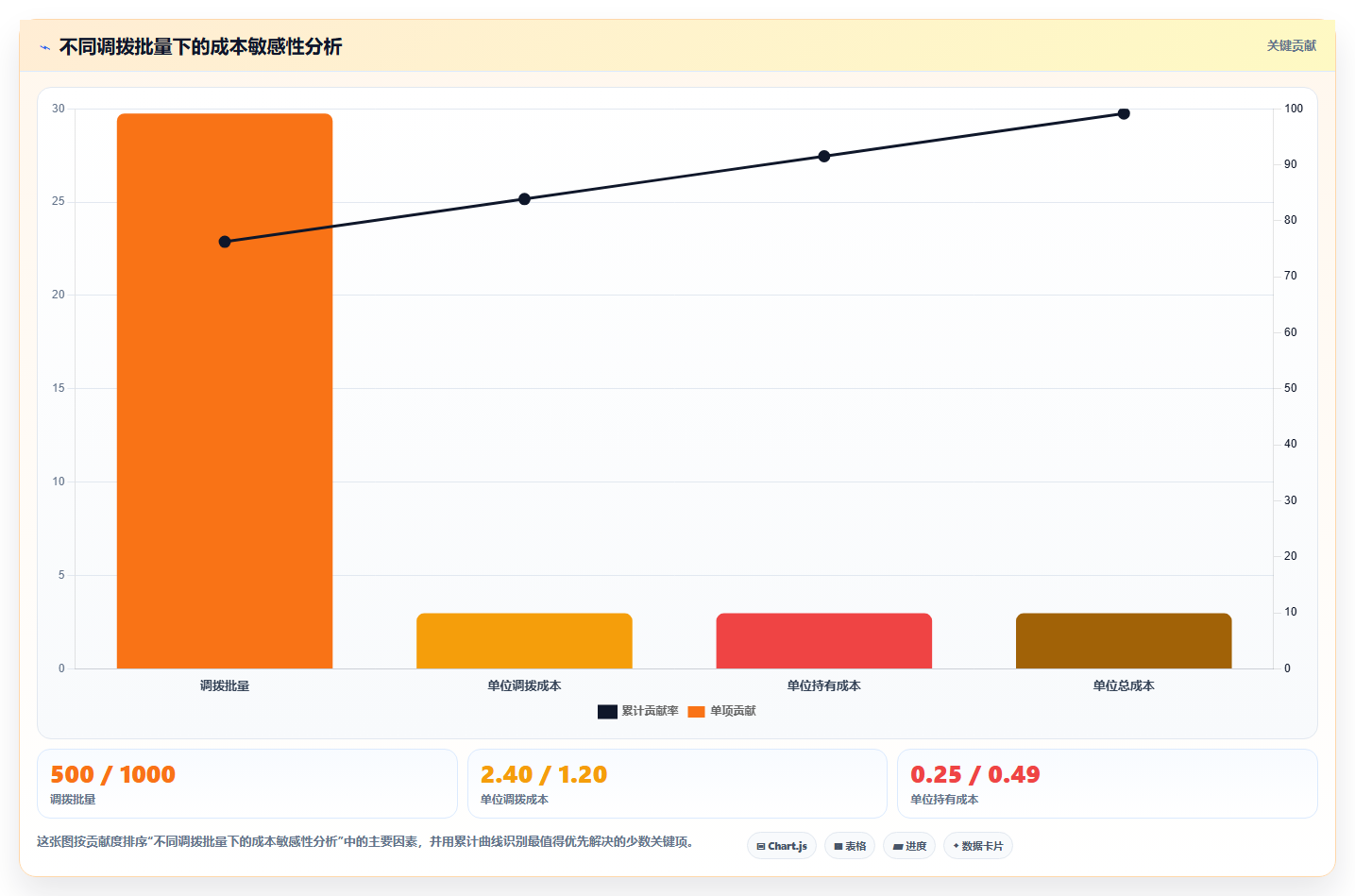This screenshot has width=1355, height=896.
Task: Click the left axis value 15
Action: [59, 388]
